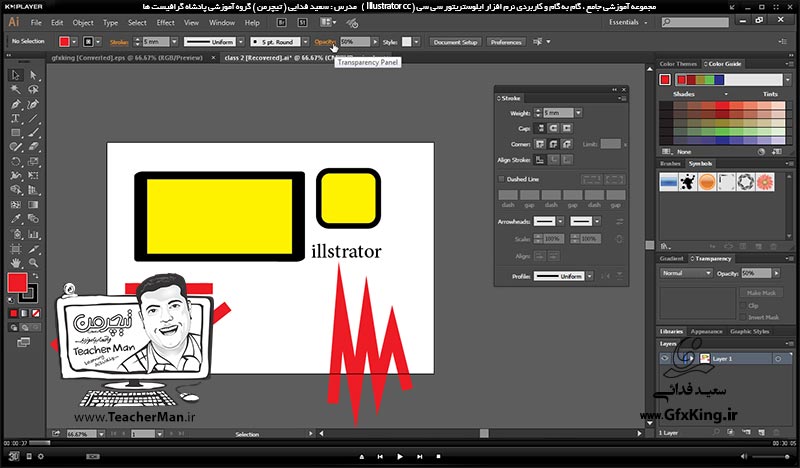Select the Lasso tool
Viewport: 800px width, 468px height.
[x=33, y=90]
